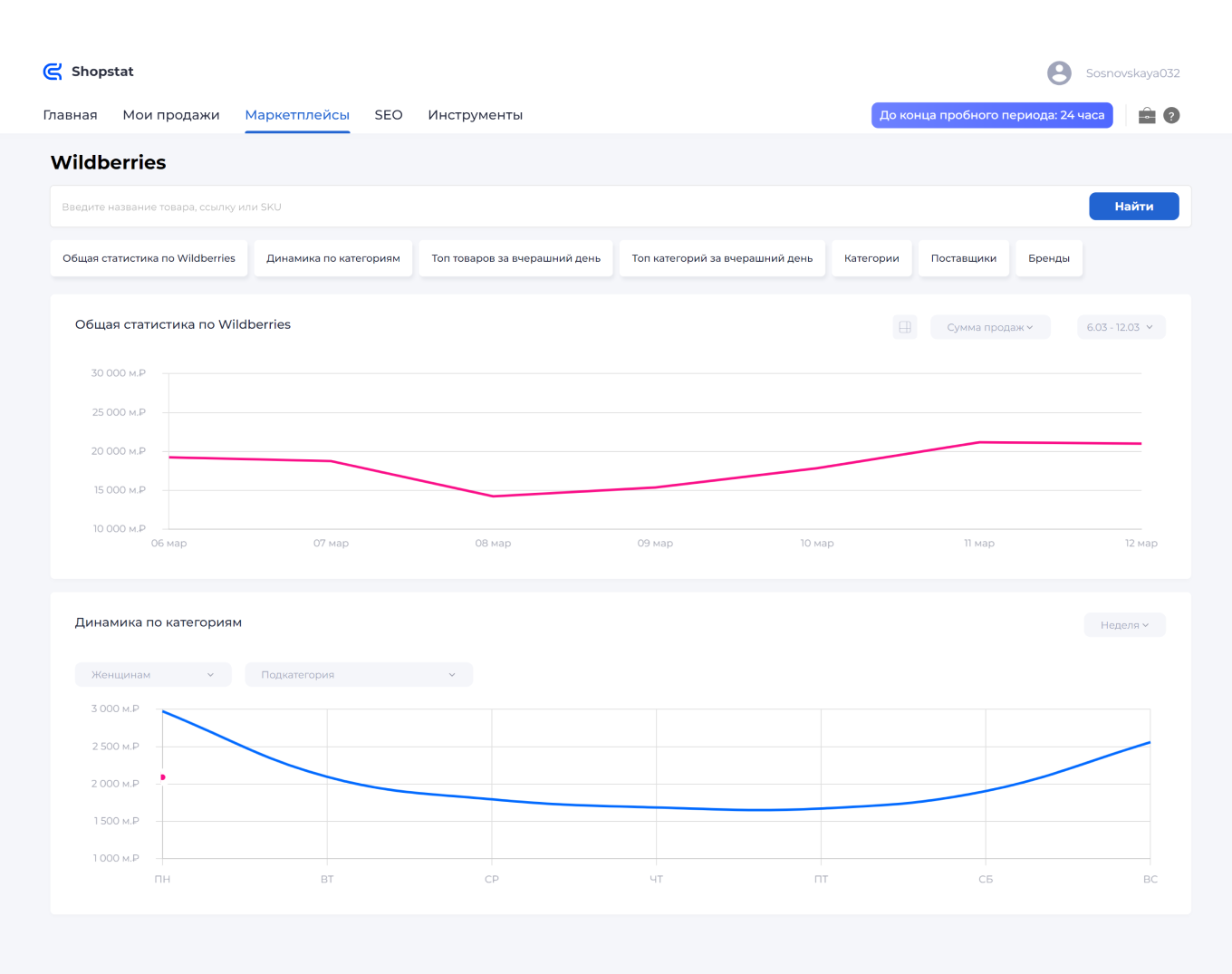Select the Бренды filter chip
The image size is (1232, 974).
1048,258
